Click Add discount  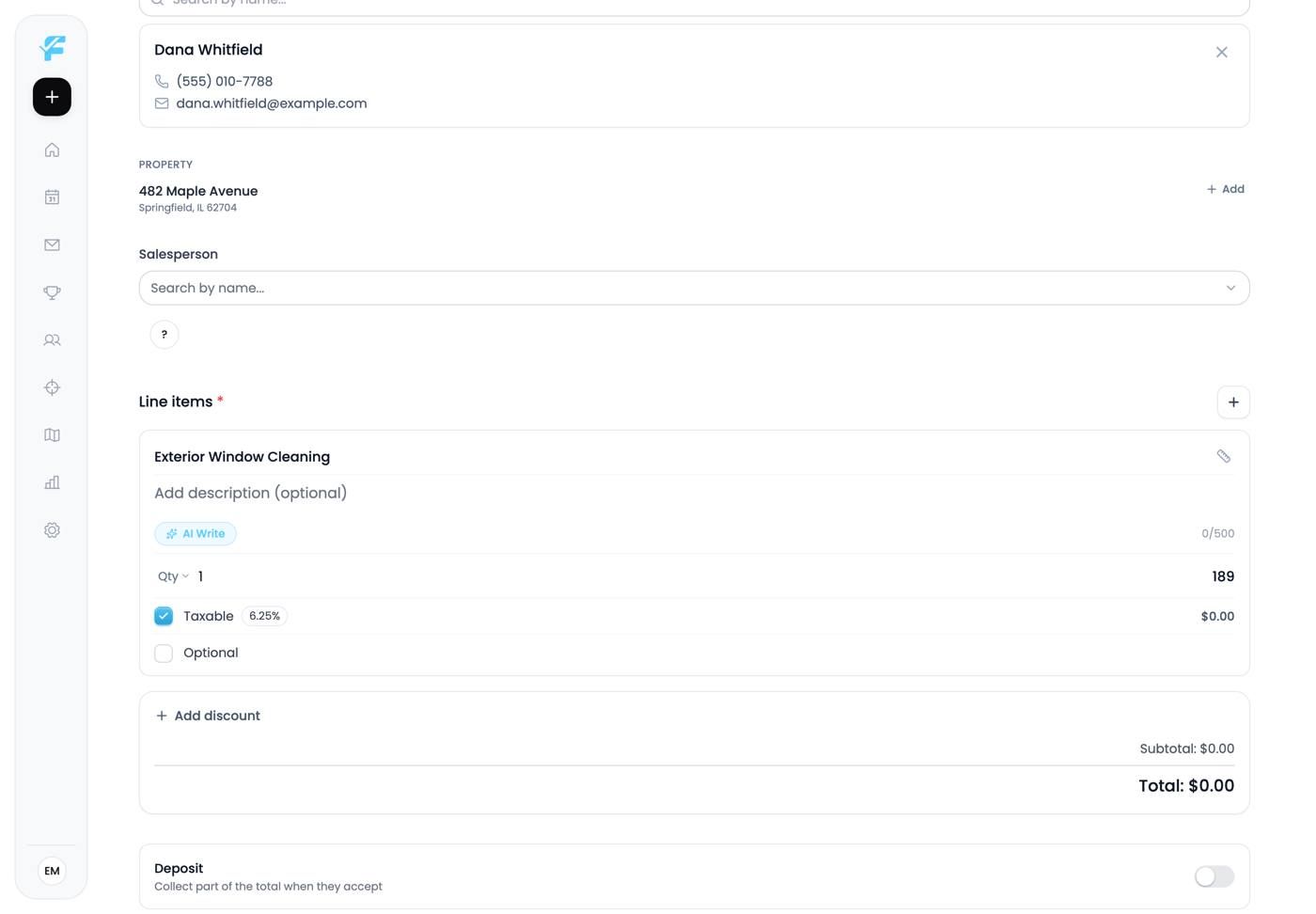[208, 716]
